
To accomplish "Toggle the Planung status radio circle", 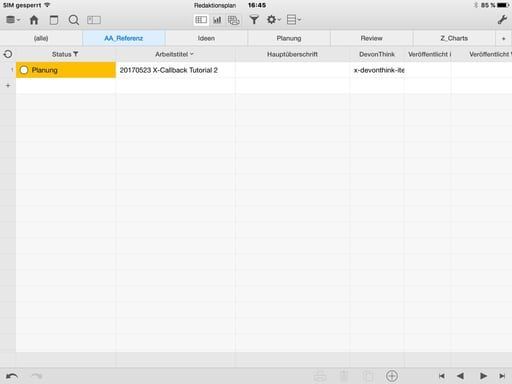I will (24, 70).
